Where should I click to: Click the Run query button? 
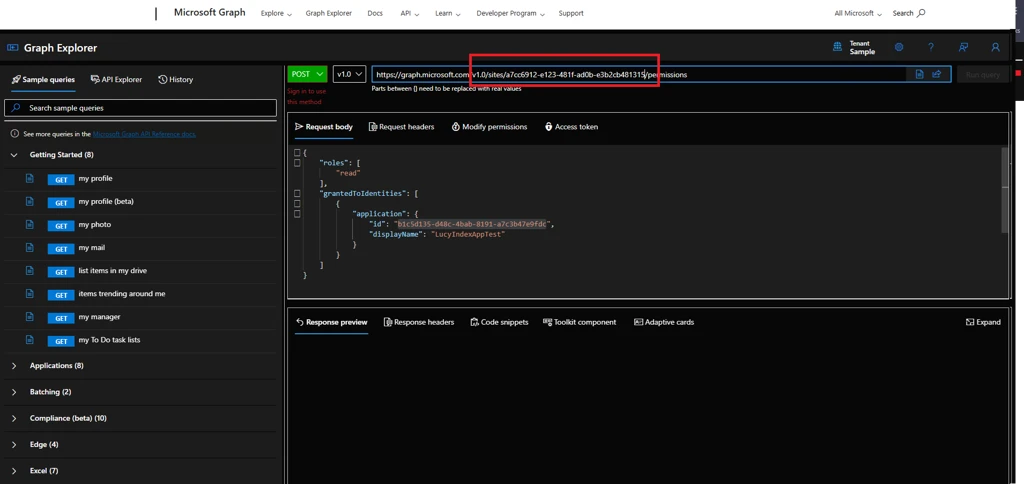[x=983, y=74]
